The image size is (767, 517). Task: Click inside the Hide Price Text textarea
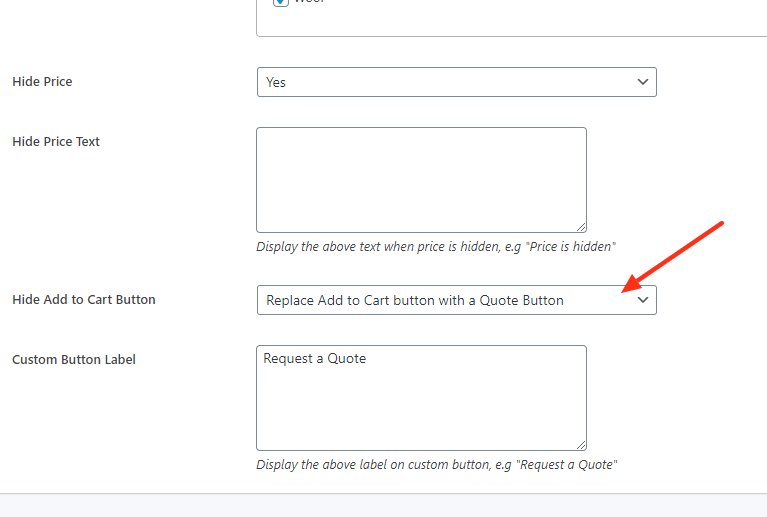click(x=421, y=180)
